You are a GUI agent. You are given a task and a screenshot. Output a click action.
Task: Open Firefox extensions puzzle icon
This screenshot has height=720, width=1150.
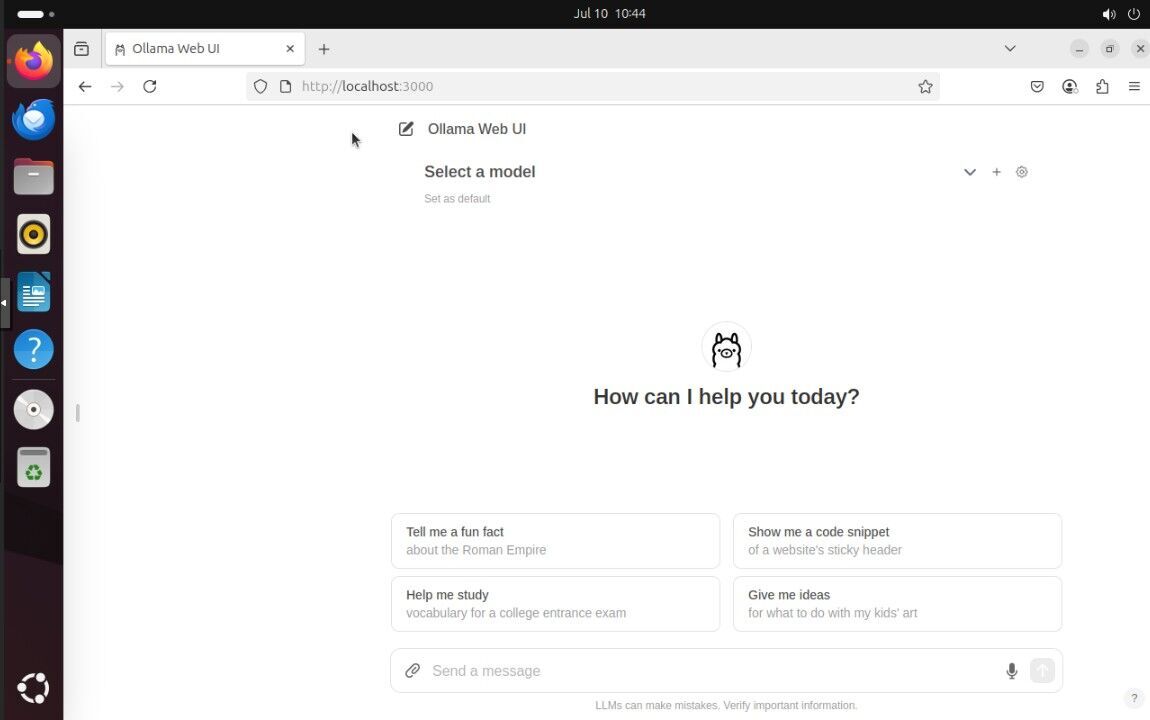1102,87
